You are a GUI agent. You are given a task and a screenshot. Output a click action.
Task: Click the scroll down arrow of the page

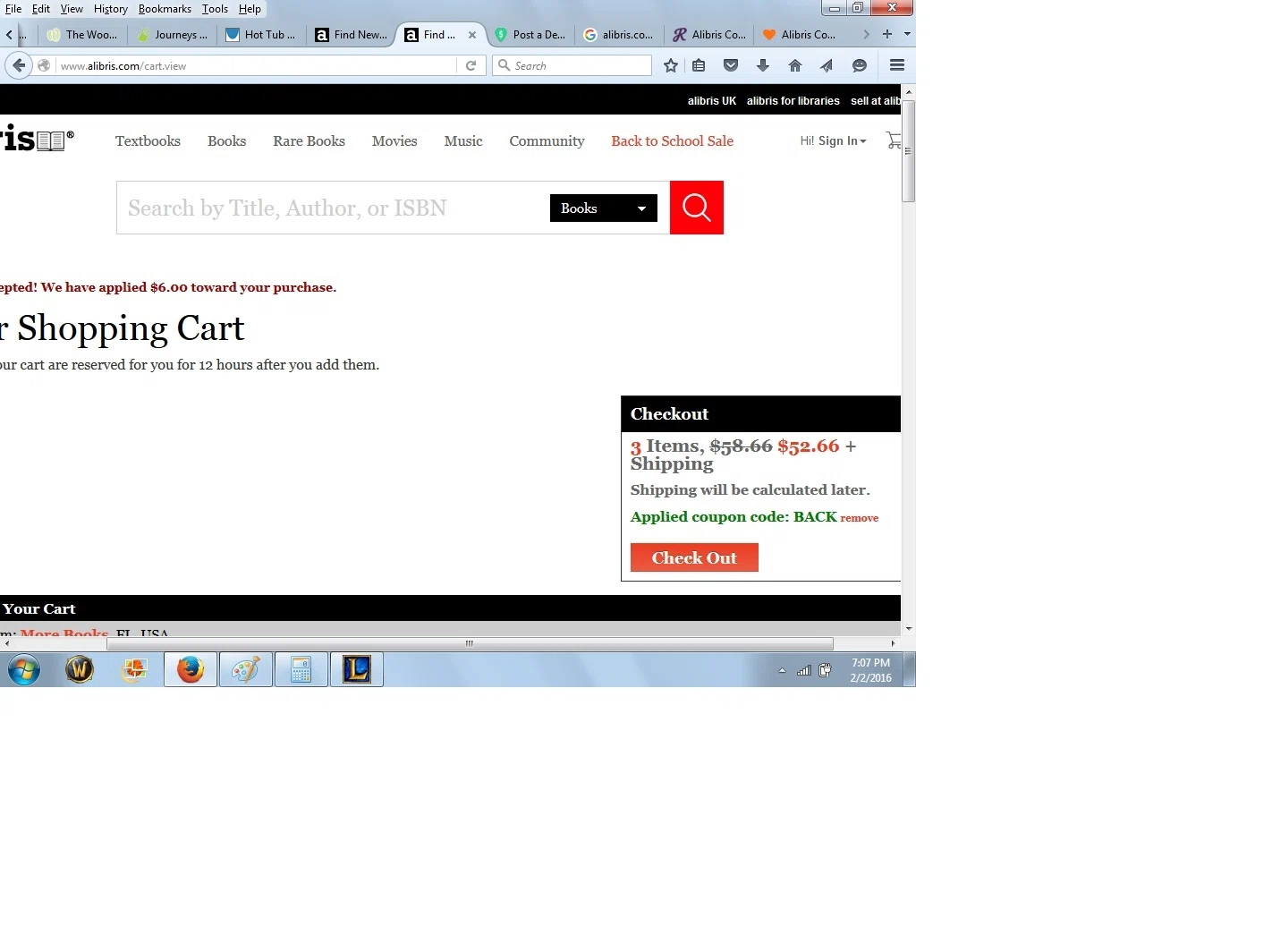[908, 629]
